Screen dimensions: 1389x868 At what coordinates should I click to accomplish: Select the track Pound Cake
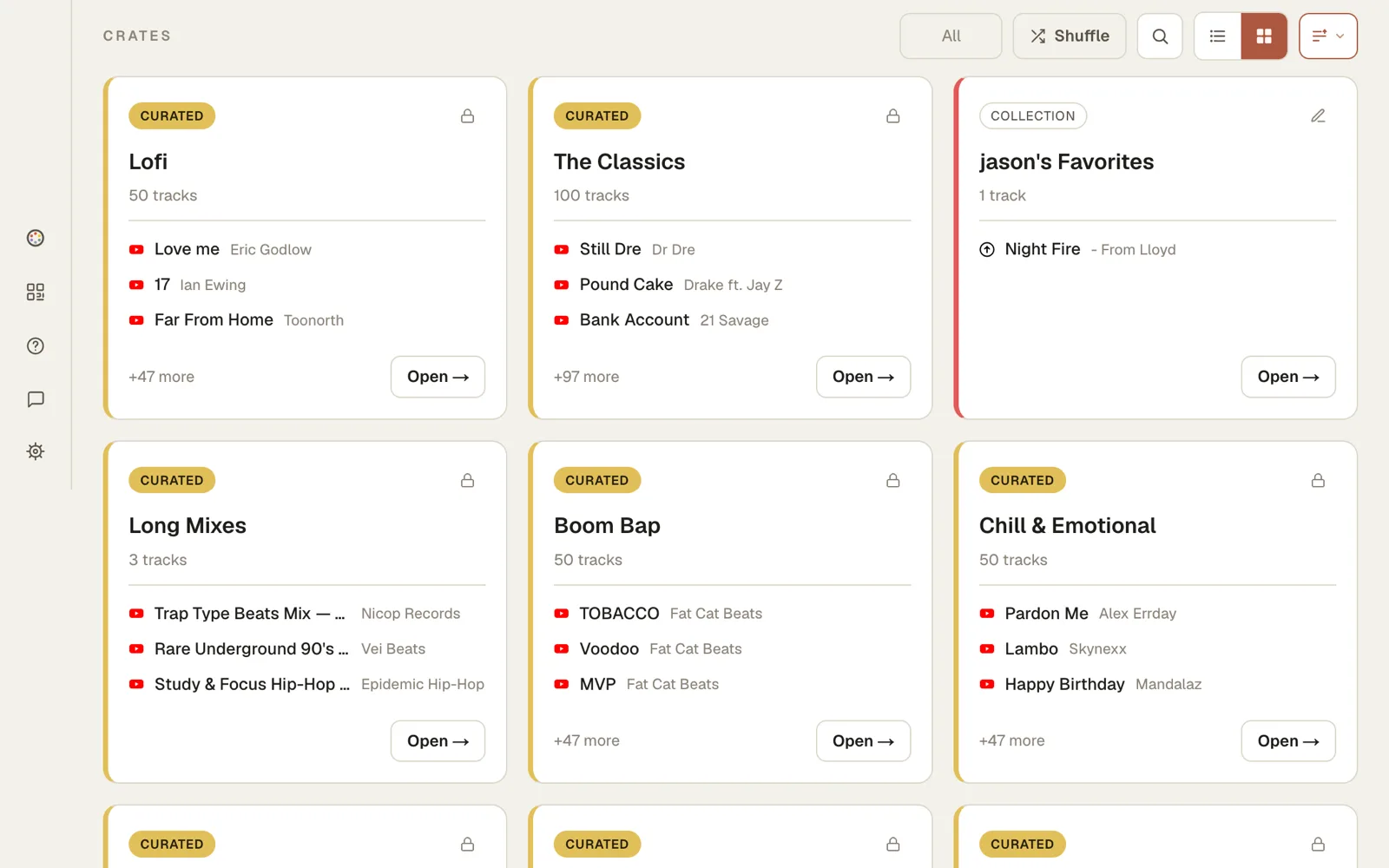click(x=626, y=285)
